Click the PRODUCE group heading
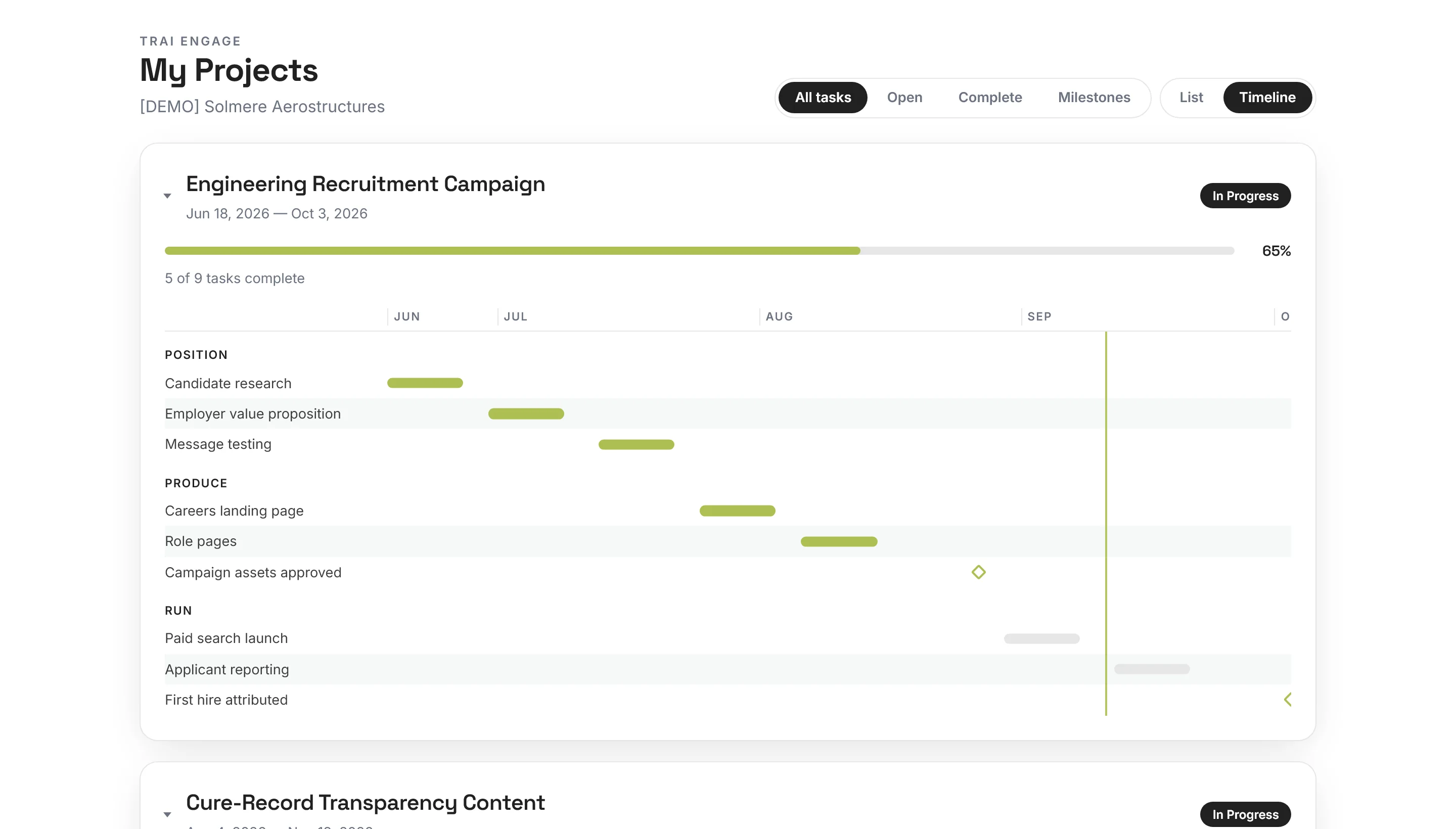 pos(196,483)
